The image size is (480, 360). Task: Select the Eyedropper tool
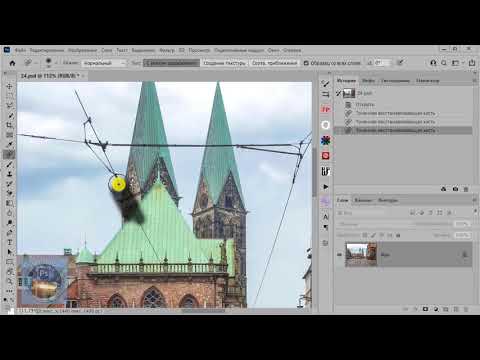coord(9,144)
